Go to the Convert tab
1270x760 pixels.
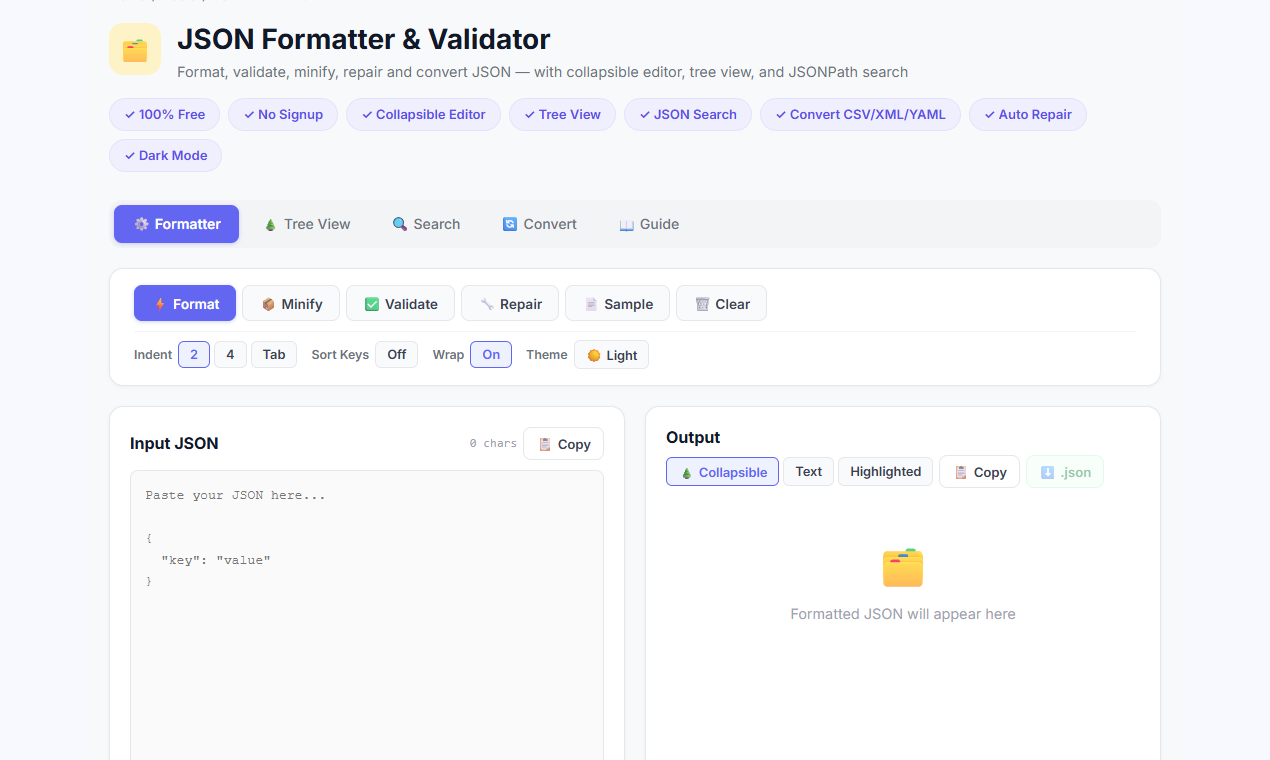[540, 224]
